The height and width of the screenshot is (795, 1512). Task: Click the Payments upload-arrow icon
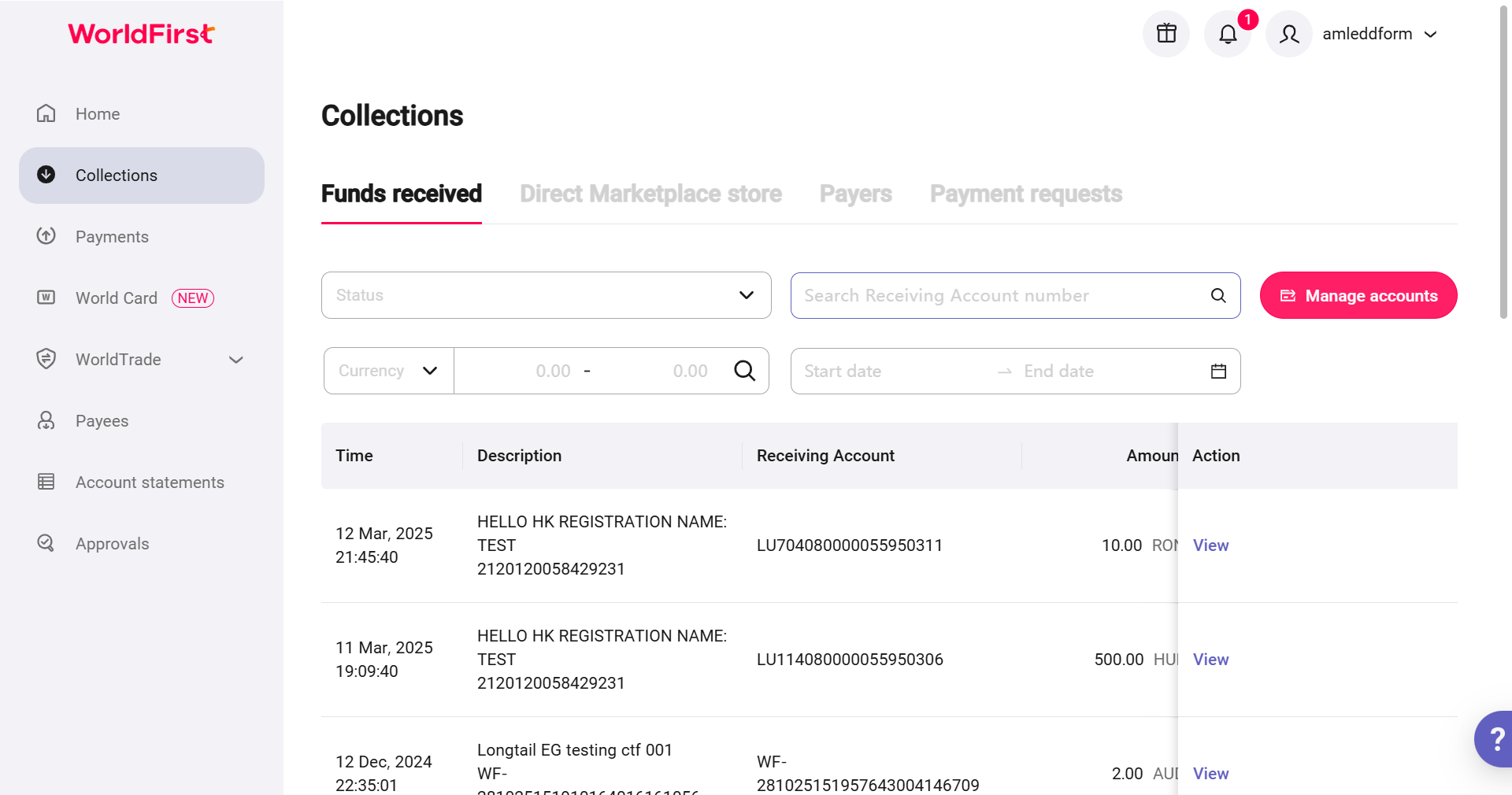[x=46, y=236]
